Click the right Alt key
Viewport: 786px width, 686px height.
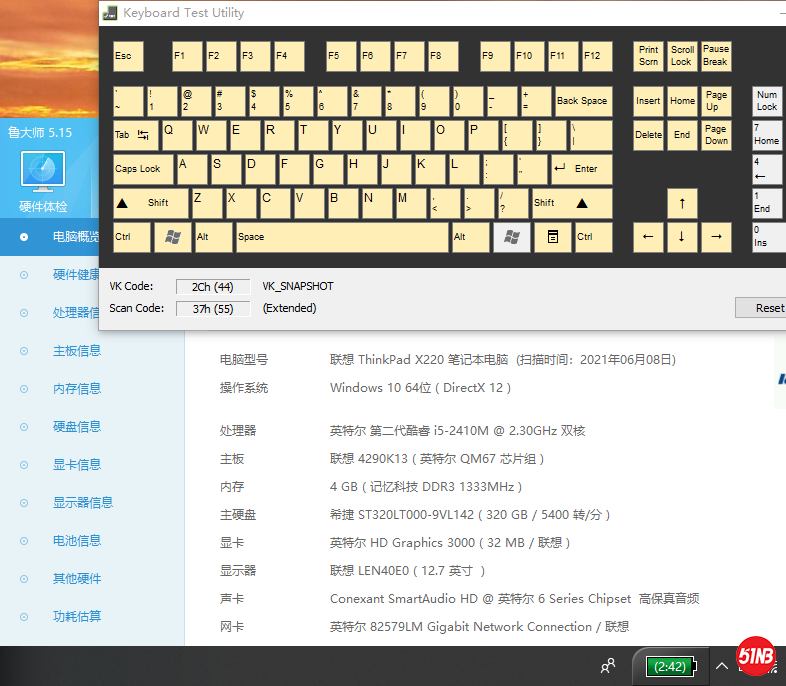pos(471,237)
